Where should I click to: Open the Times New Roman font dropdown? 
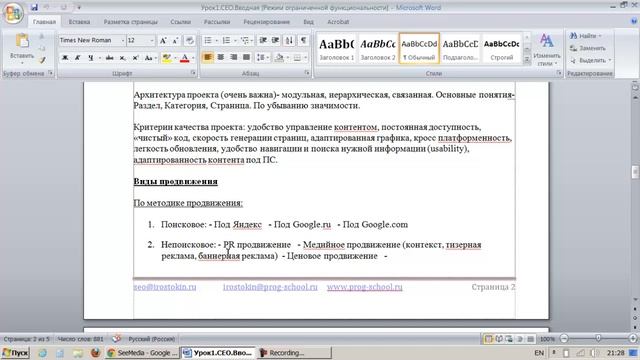[122, 40]
